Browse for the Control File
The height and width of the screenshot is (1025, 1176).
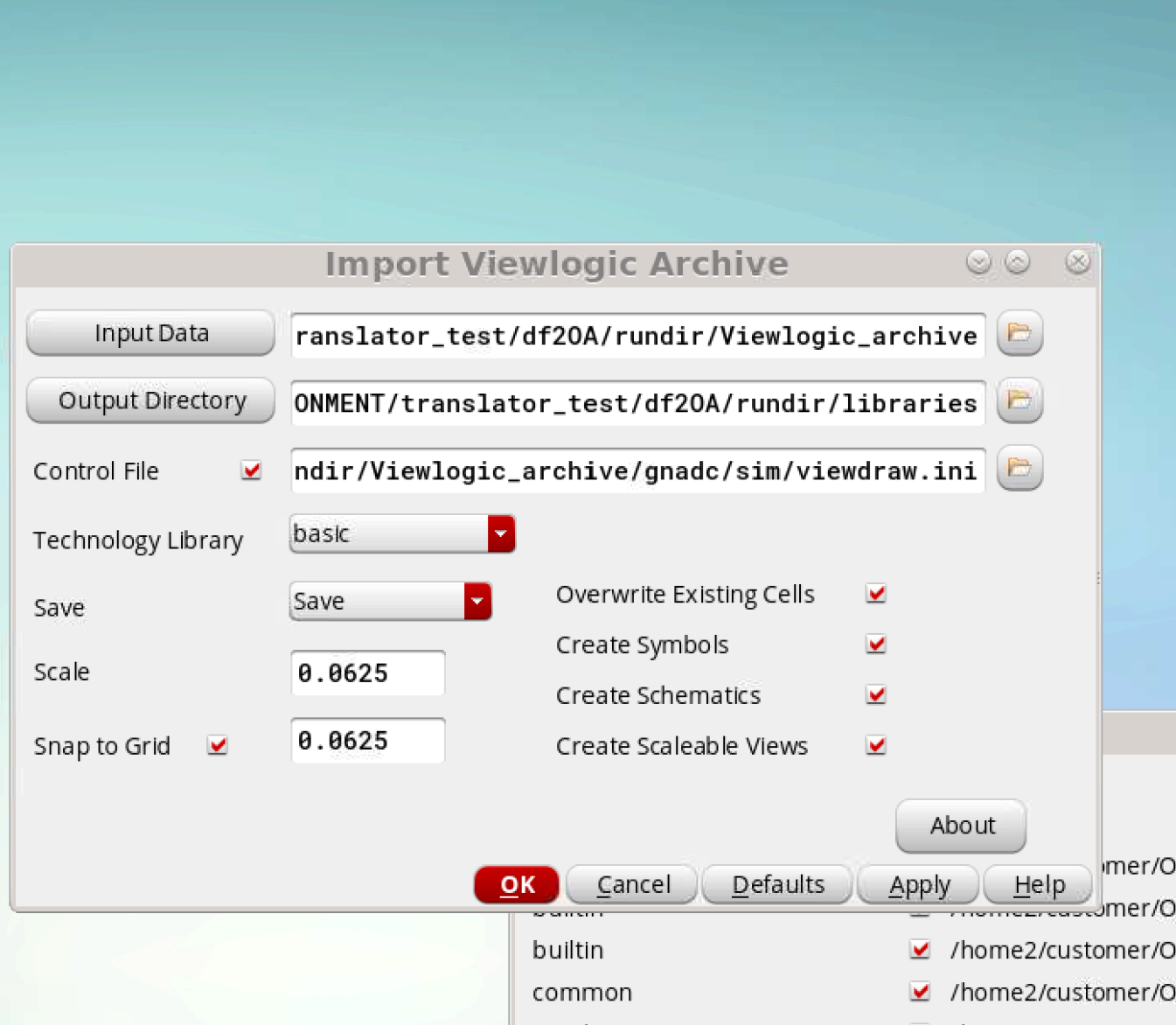coord(1019,468)
